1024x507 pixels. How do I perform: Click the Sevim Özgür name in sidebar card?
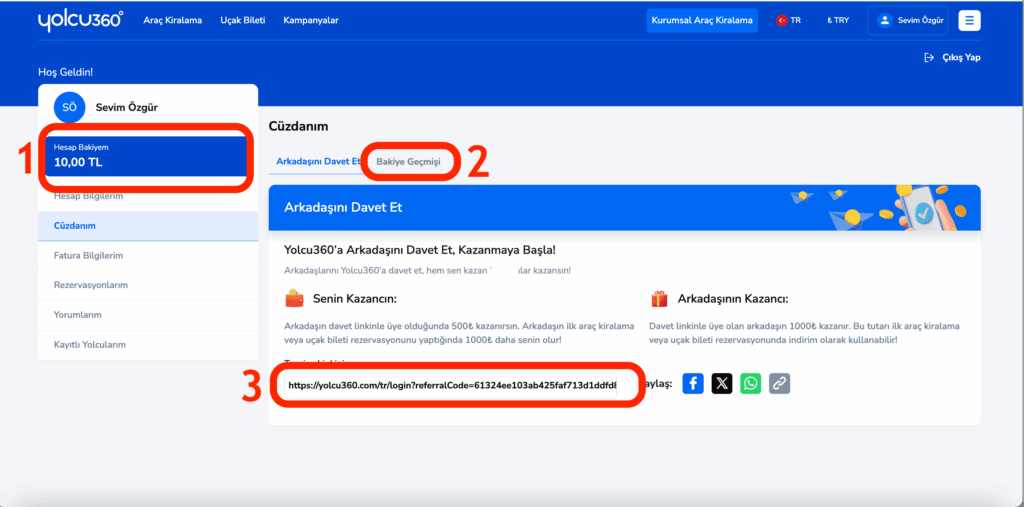click(x=127, y=107)
